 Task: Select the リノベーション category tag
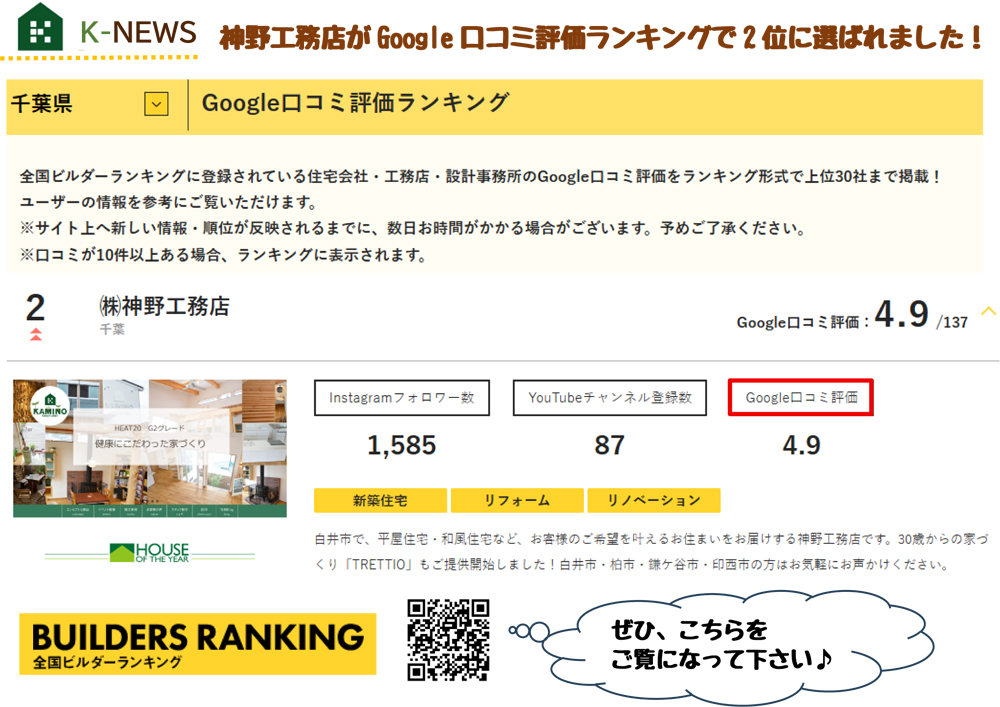[x=654, y=500]
